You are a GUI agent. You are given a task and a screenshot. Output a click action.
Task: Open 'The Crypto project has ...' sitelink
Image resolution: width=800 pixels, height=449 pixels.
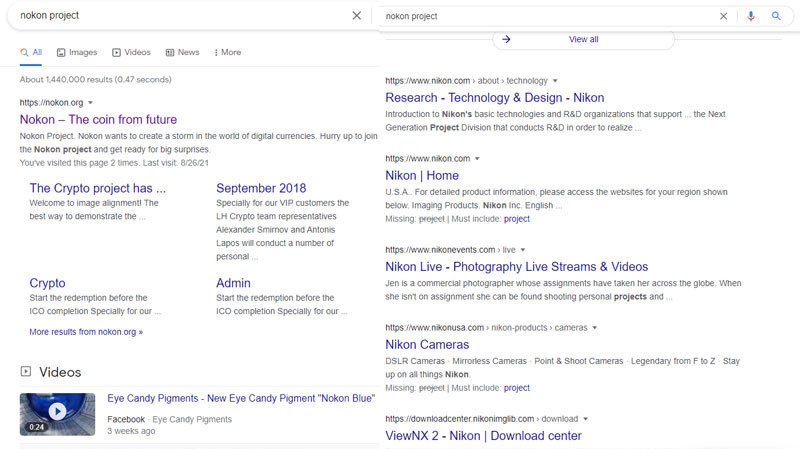click(x=97, y=188)
